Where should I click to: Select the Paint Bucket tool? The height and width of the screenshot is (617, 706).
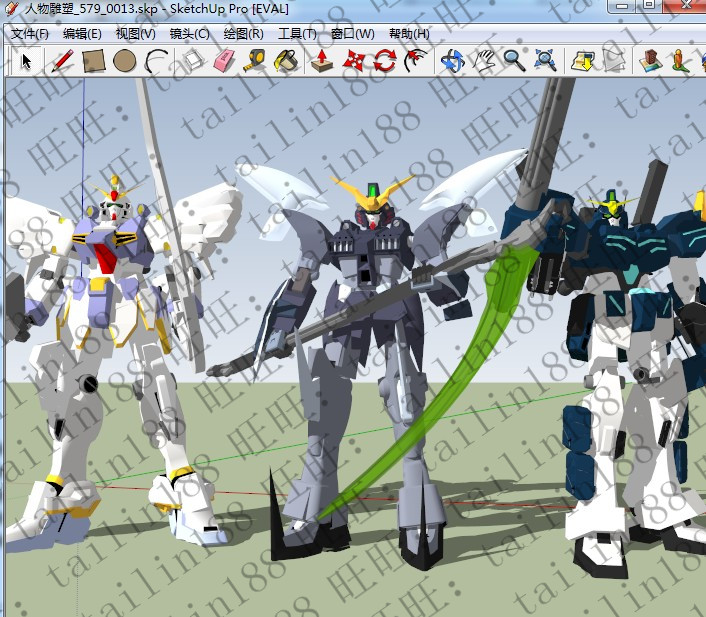[286, 61]
